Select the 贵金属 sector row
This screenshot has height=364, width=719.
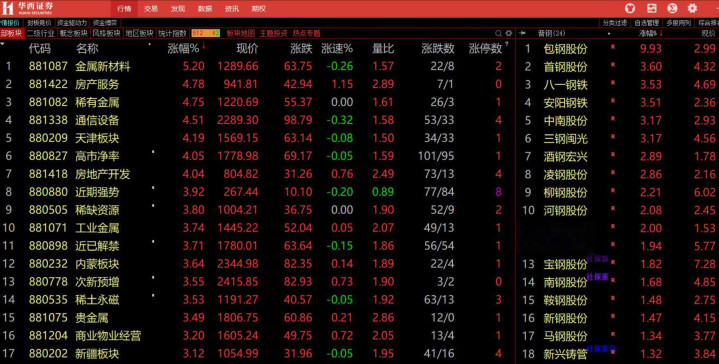pos(257,318)
